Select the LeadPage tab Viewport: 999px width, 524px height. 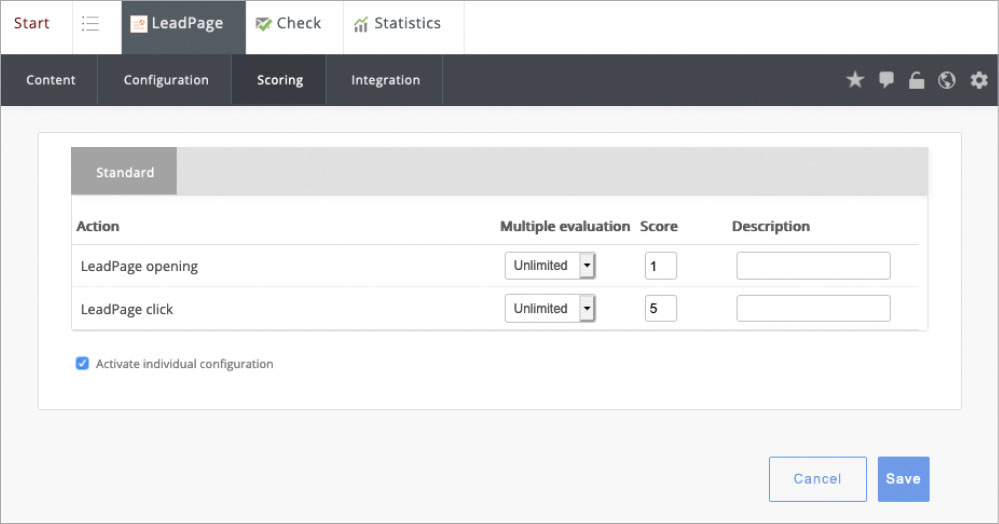(183, 24)
